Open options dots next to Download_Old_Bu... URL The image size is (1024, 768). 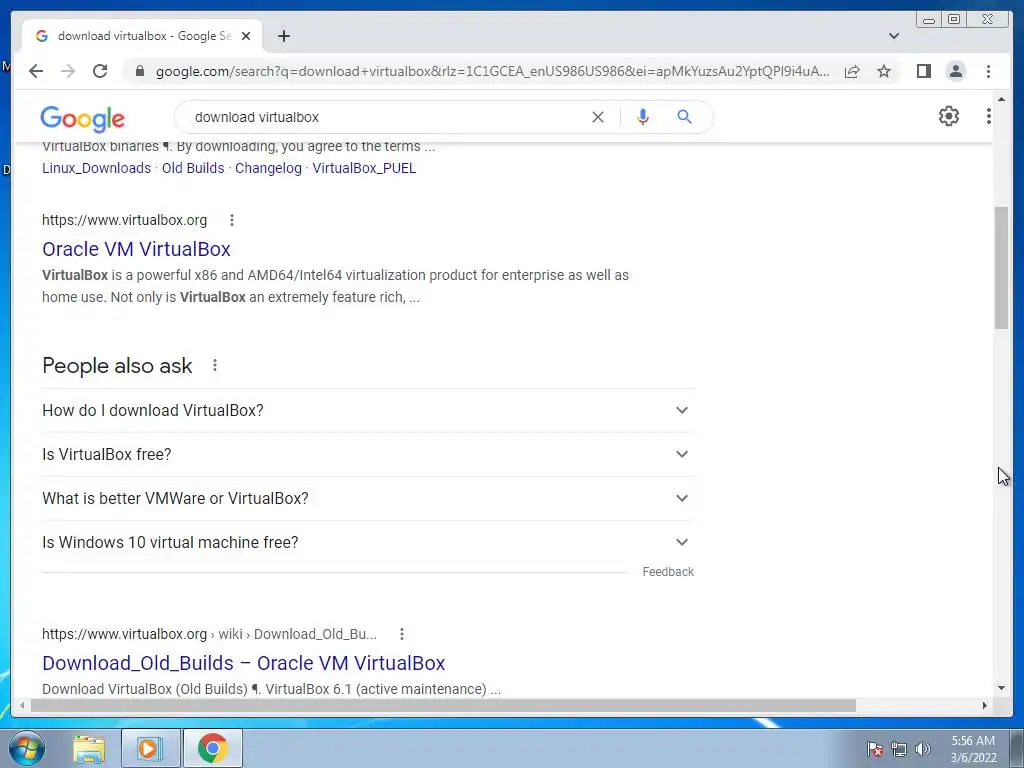(x=402, y=633)
